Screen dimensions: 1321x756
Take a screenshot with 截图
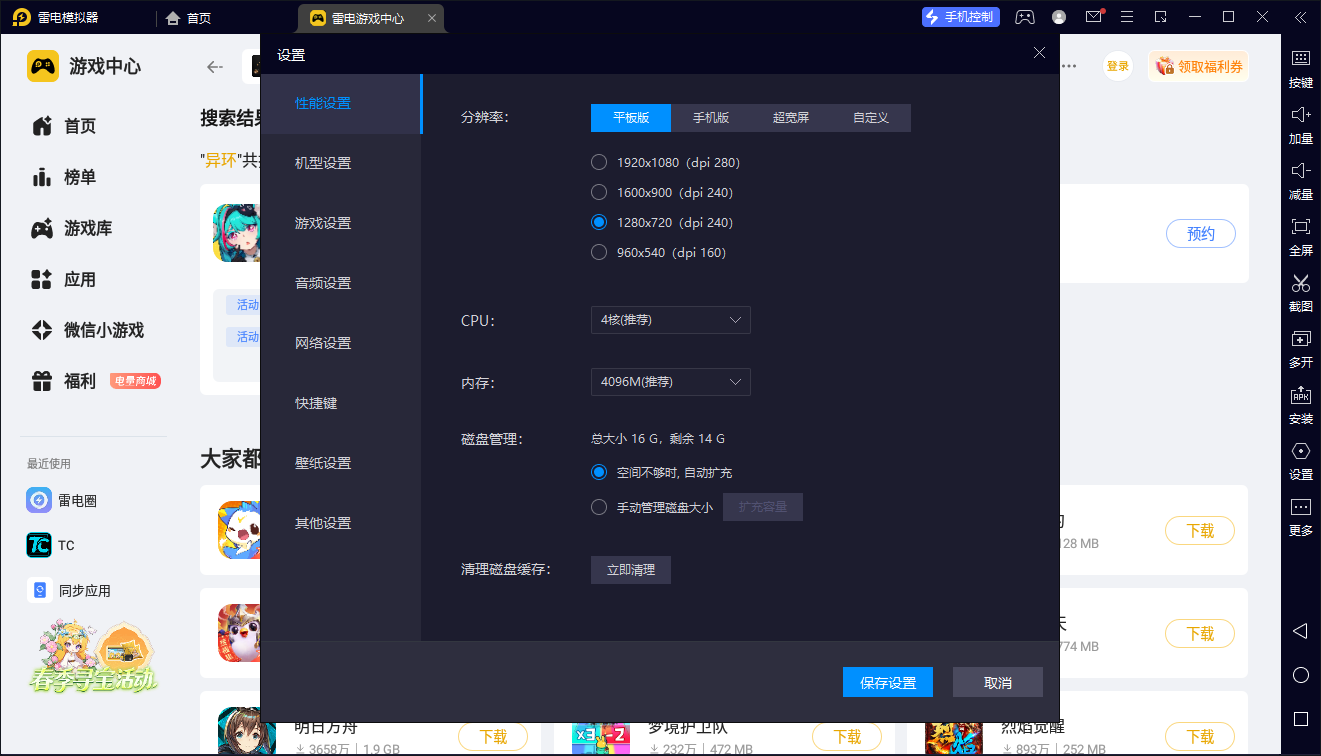pyautogui.click(x=1300, y=293)
